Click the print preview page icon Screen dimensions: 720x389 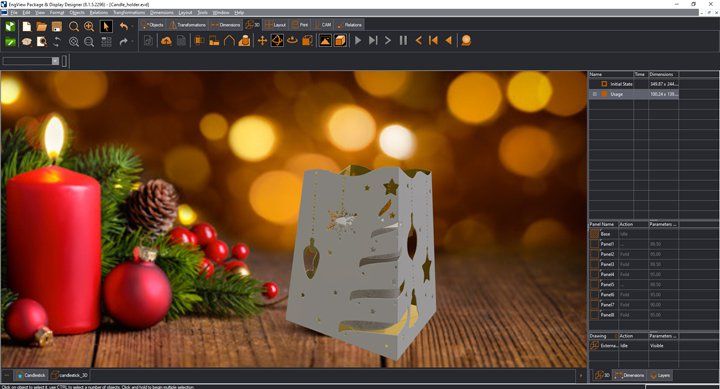point(42,42)
